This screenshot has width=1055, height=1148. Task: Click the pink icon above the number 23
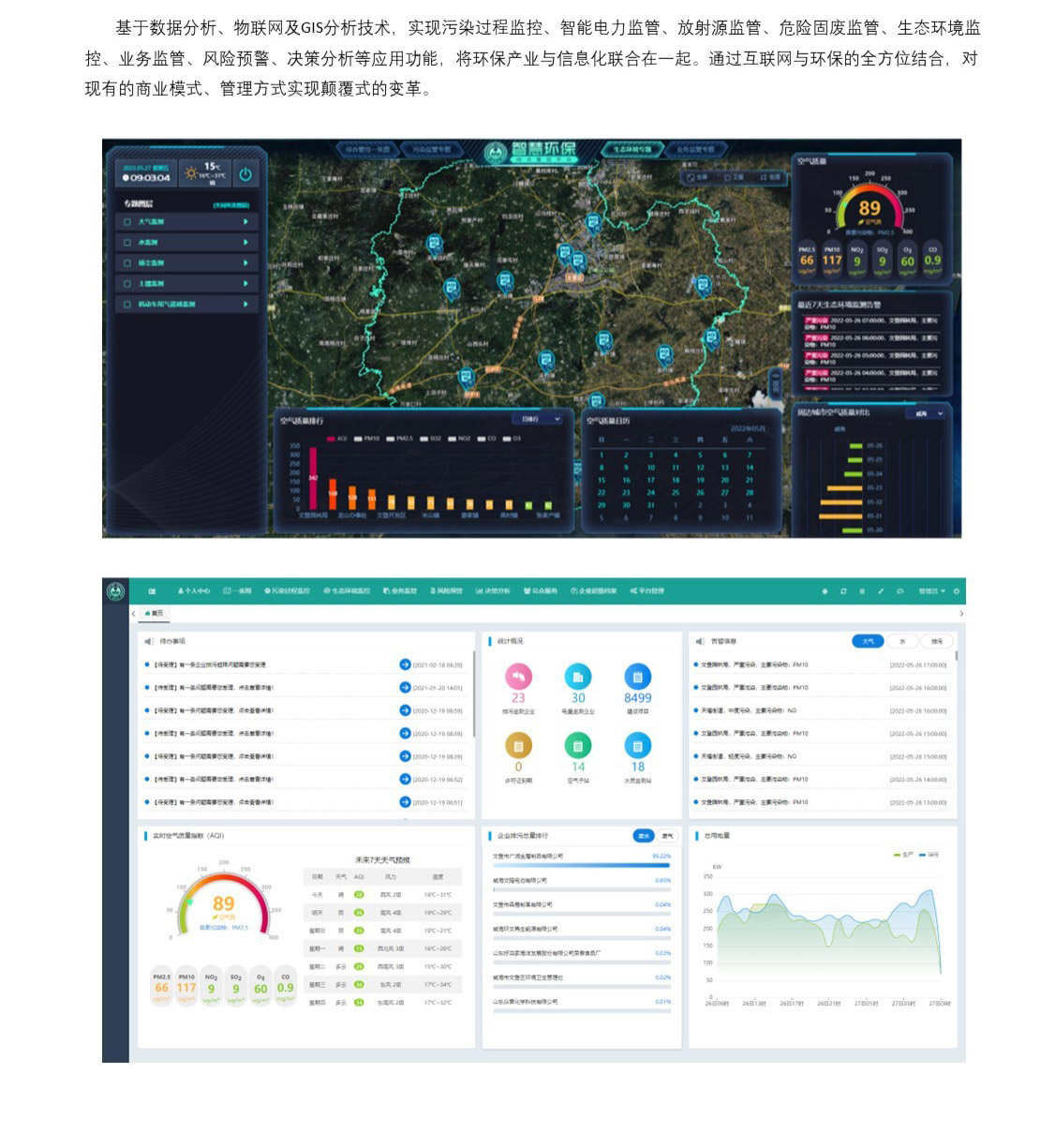pos(518,676)
